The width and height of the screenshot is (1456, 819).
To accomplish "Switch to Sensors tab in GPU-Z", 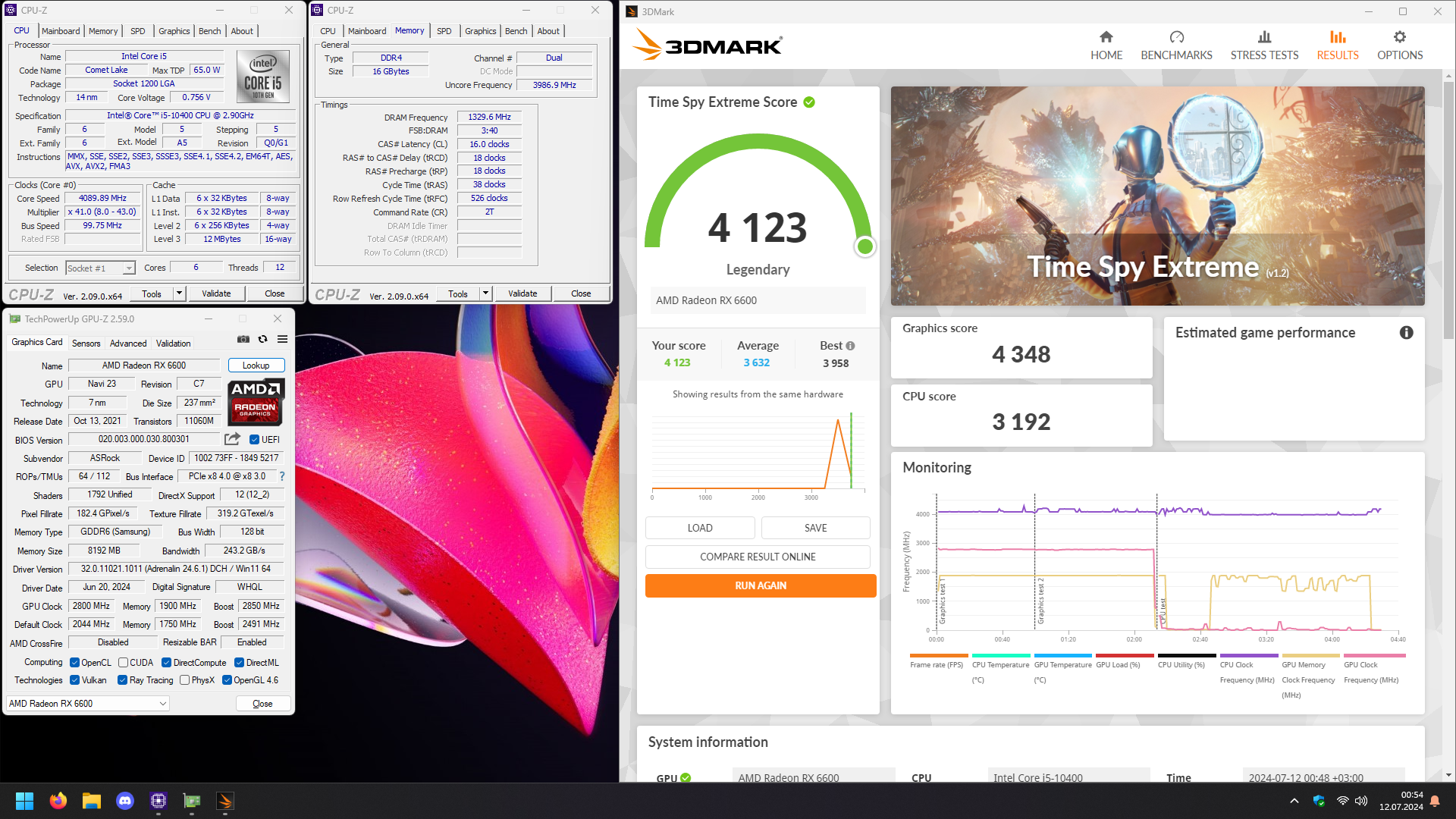I will [x=86, y=344].
